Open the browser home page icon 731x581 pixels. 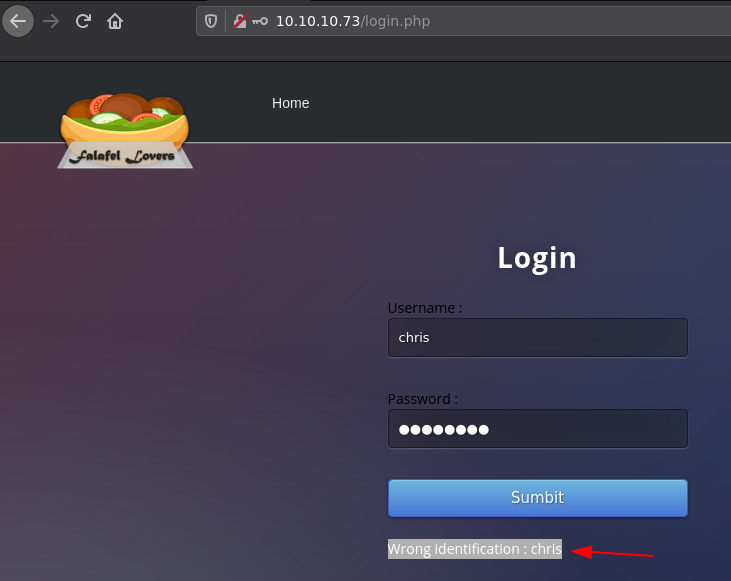coord(115,21)
